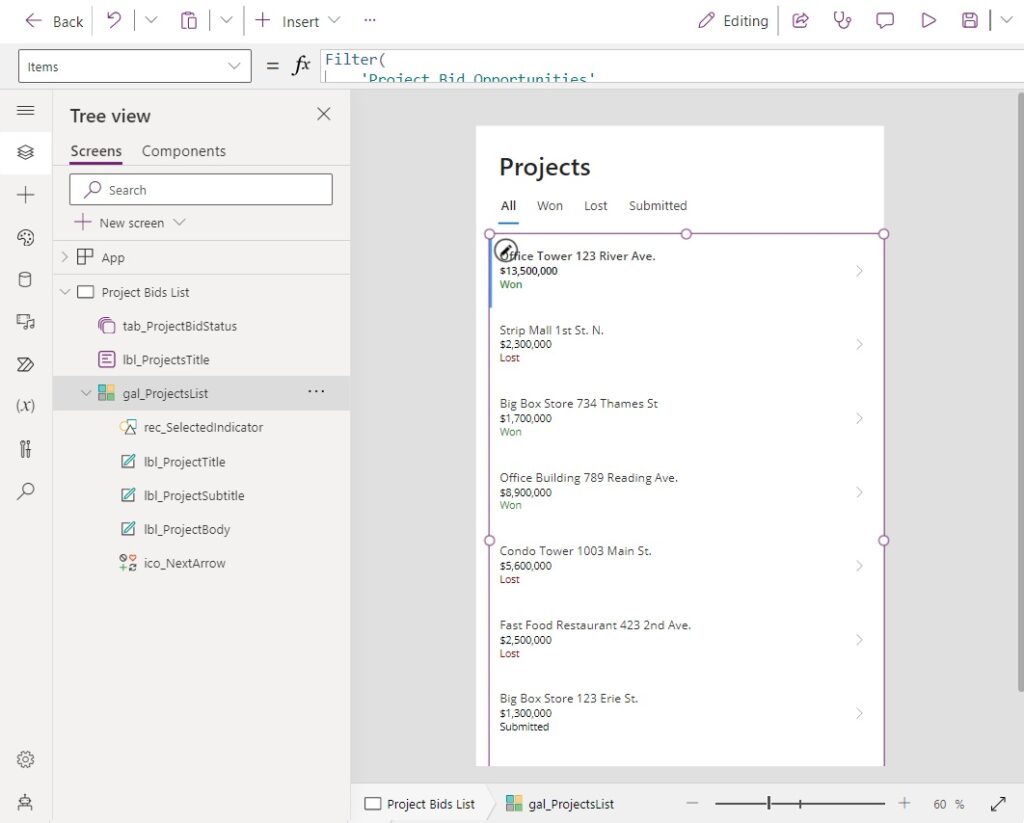
Task: Expand the App node
Action: [x=64, y=257]
